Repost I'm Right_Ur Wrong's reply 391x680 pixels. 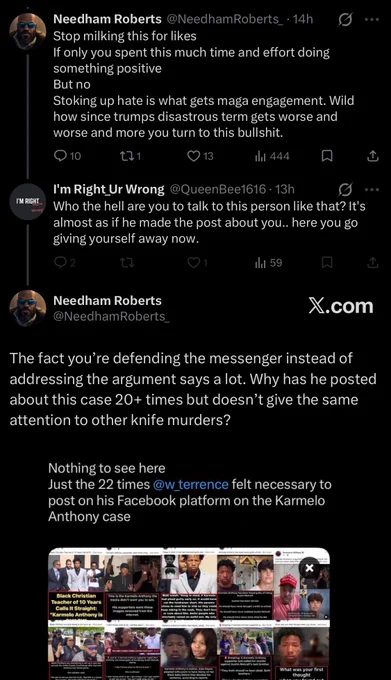pyautogui.click(x=127, y=262)
